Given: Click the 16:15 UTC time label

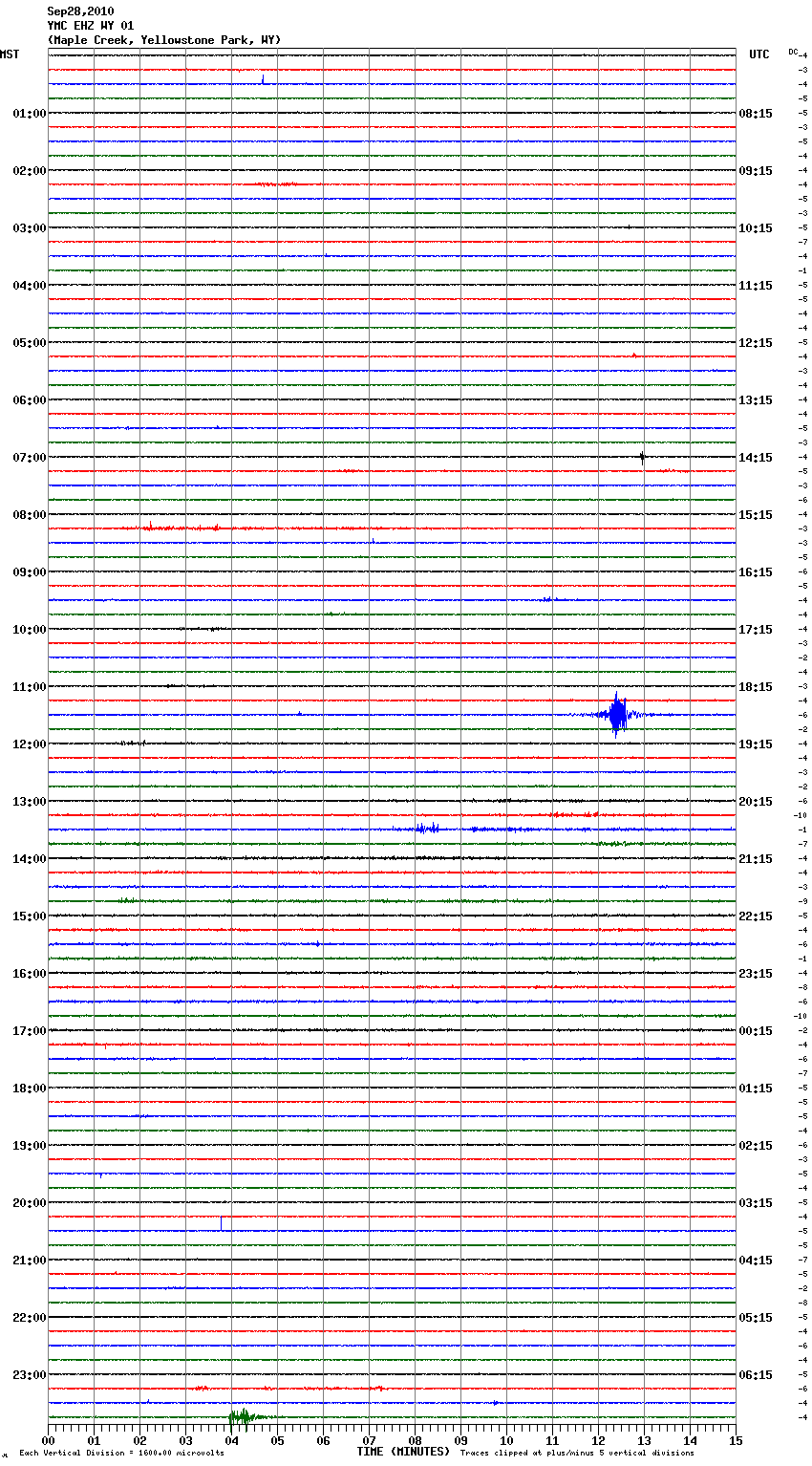Looking at the screenshot, I should [x=756, y=572].
